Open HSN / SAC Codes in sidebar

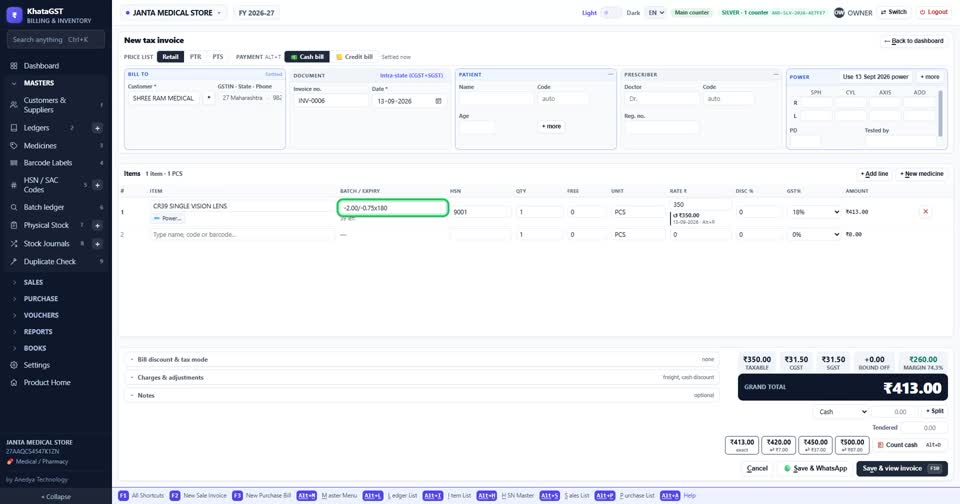(43, 185)
